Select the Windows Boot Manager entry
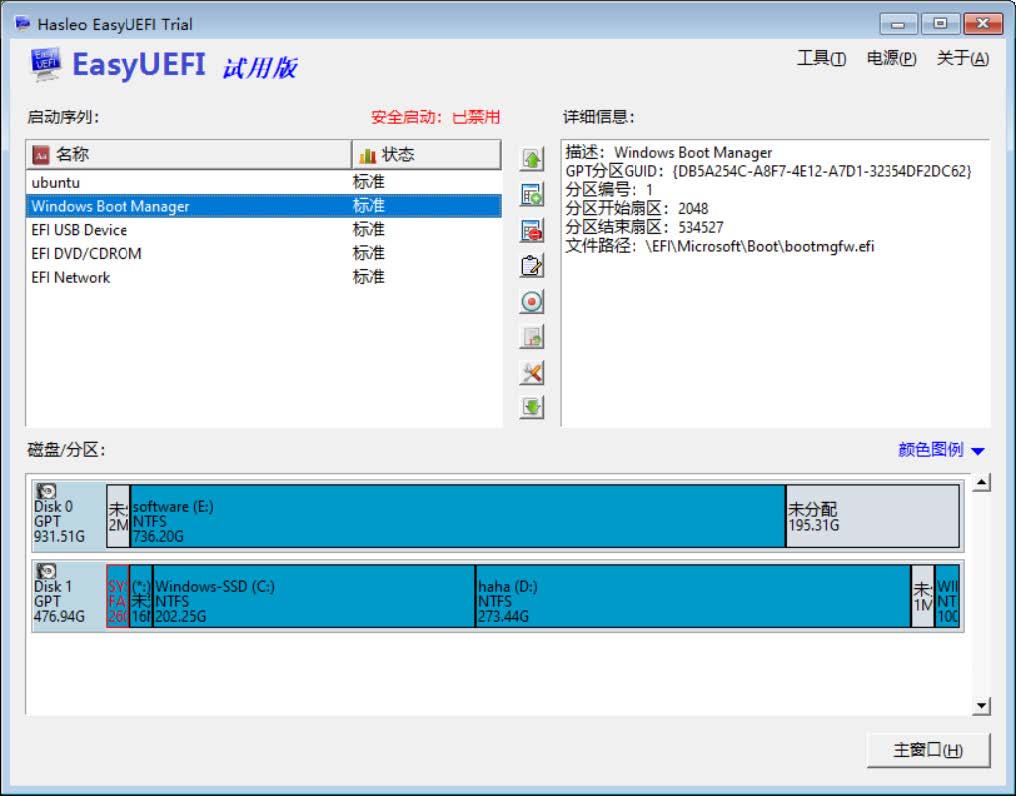The height and width of the screenshot is (796, 1016). pos(264,206)
